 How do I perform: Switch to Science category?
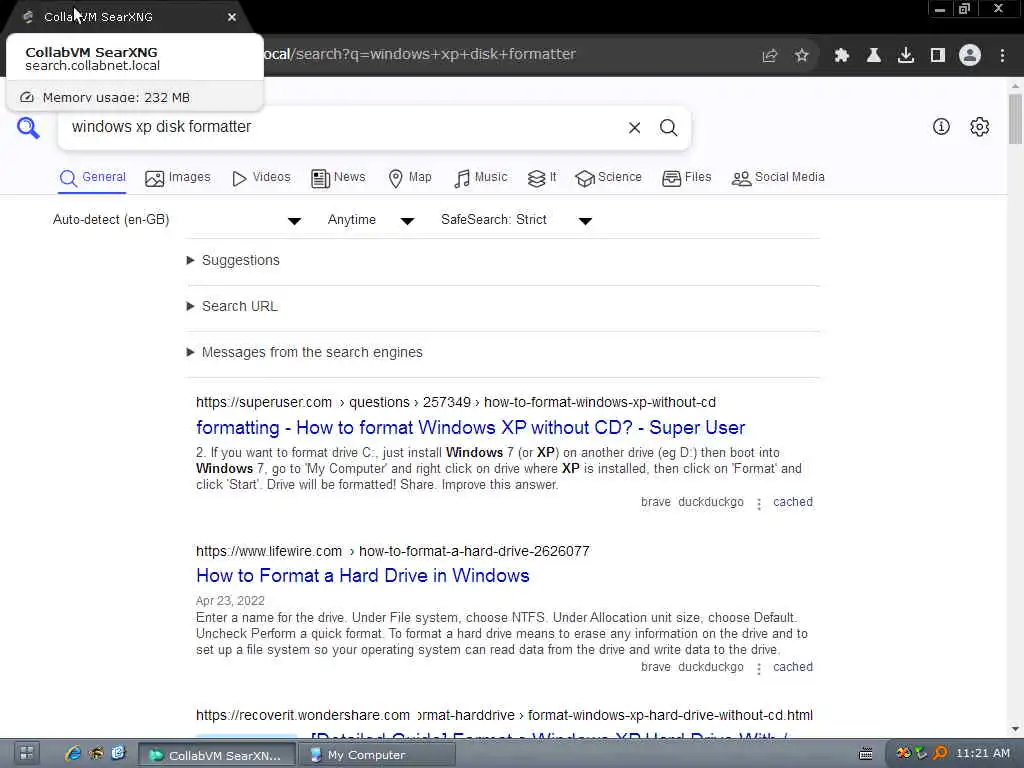pos(608,178)
